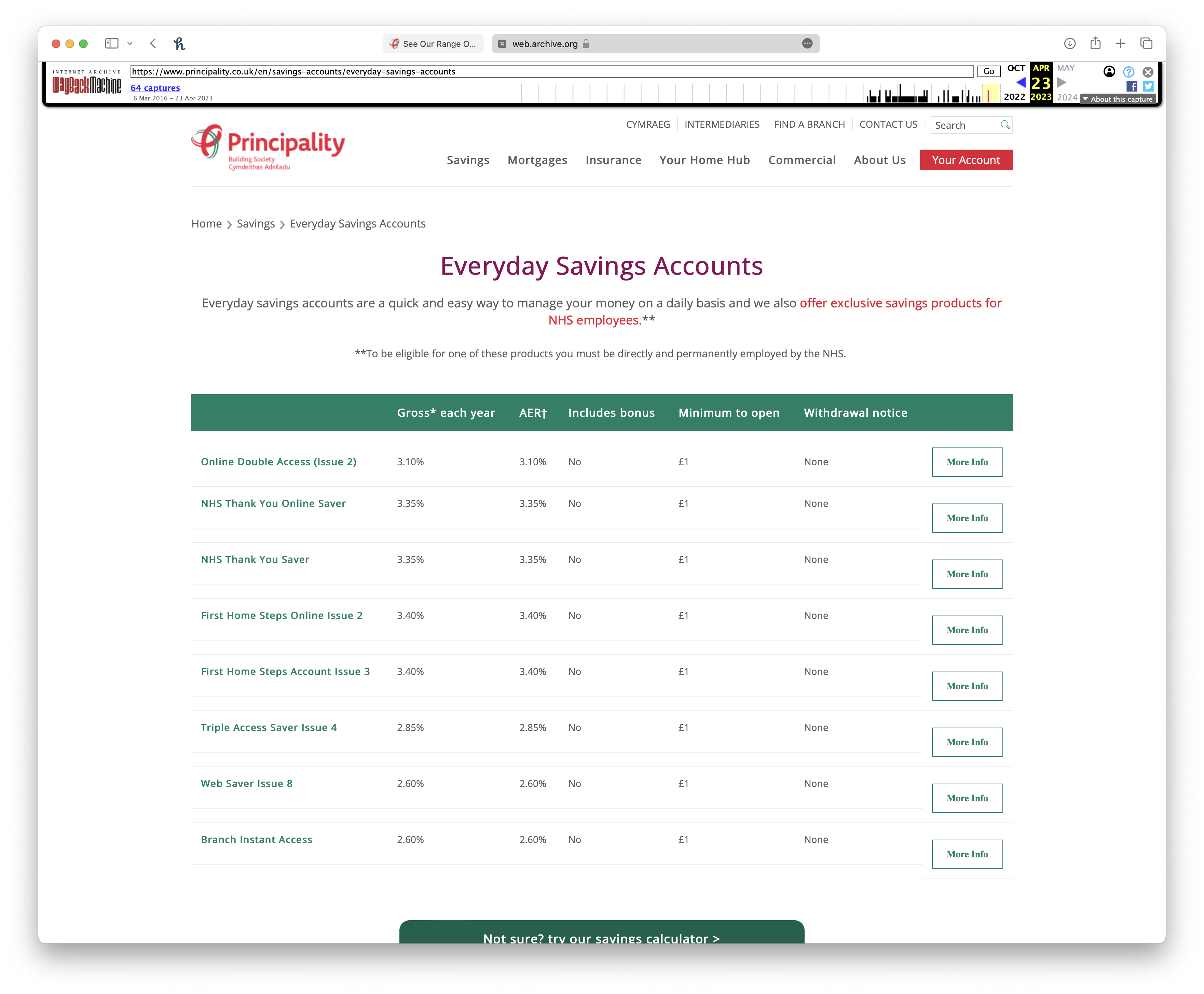More Info for First Home Steps Account
Viewport: 1204px width, 994px height.
point(967,686)
